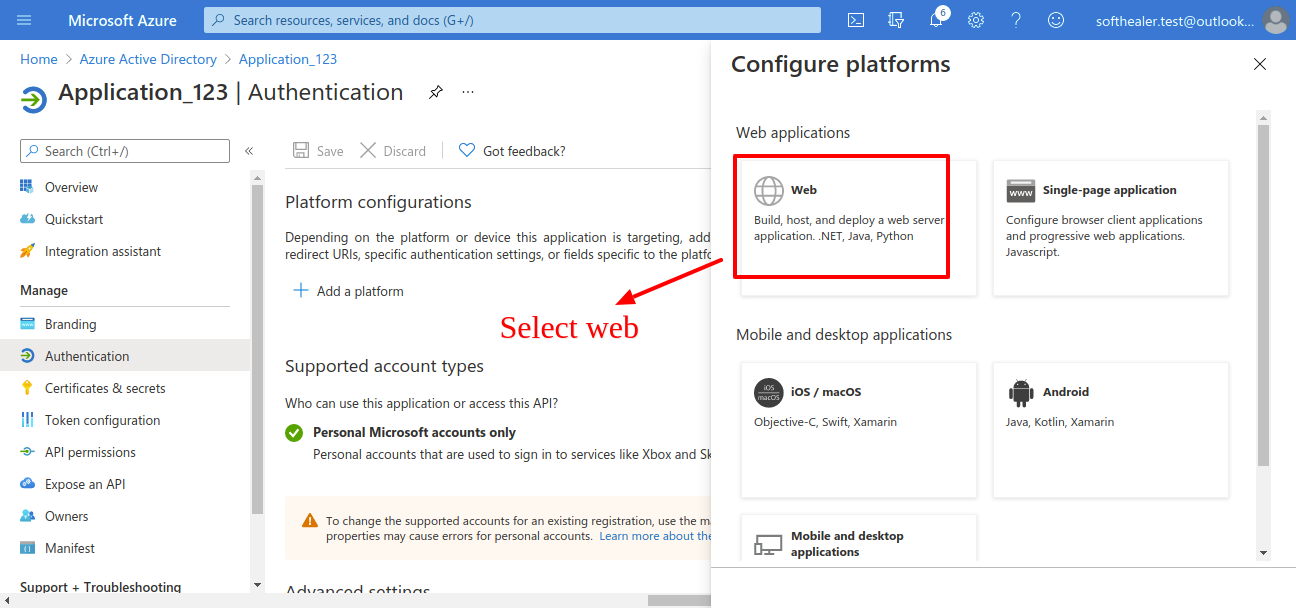Screen dimensions: 1296x608
Task: Go to Azure Active Directory breadcrumb
Action: pyautogui.click(x=148, y=59)
